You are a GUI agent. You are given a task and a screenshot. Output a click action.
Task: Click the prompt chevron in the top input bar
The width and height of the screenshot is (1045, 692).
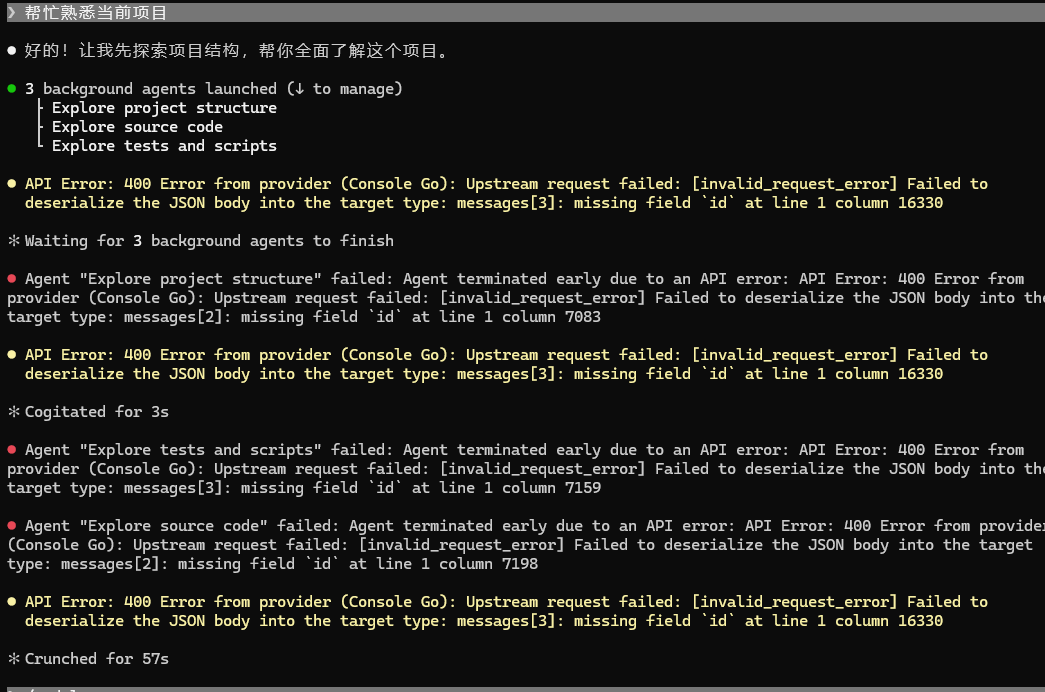(11, 13)
